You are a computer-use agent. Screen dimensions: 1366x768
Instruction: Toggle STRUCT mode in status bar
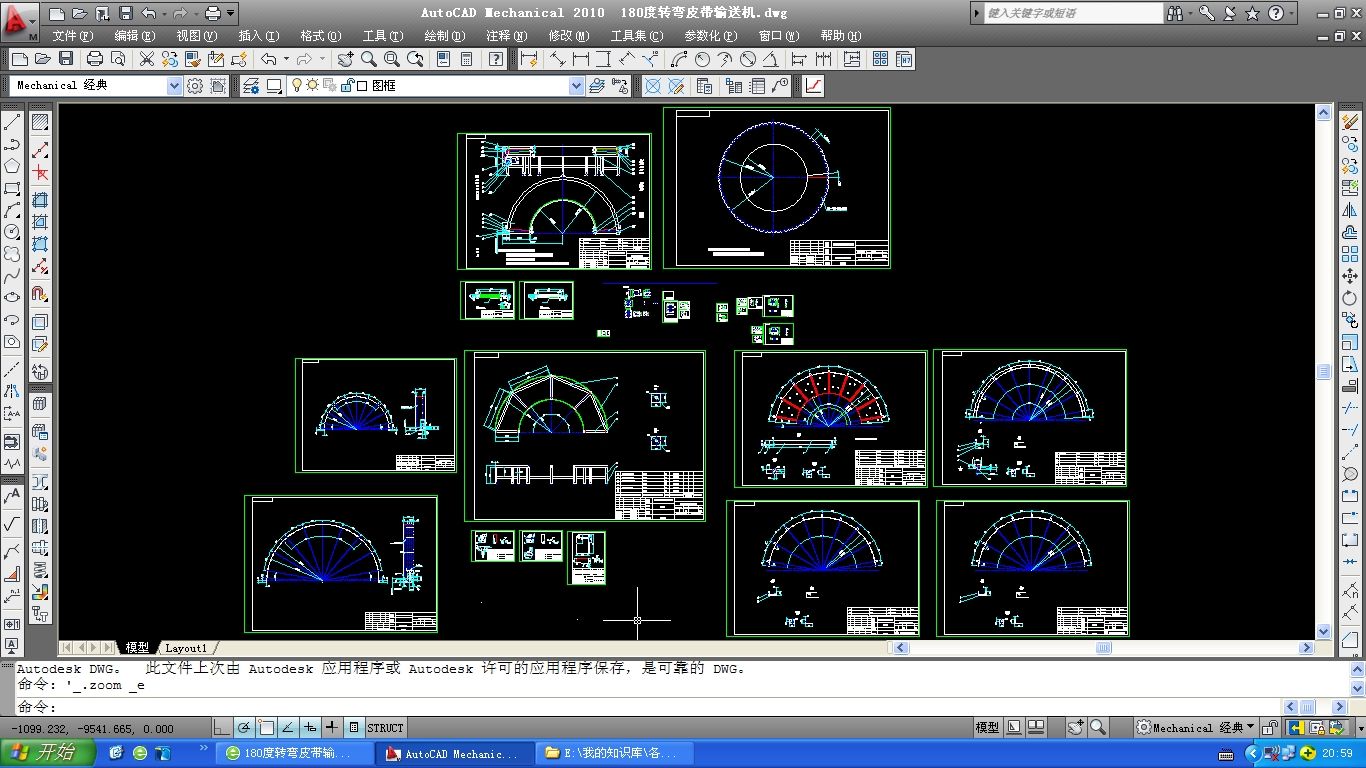coord(386,728)
